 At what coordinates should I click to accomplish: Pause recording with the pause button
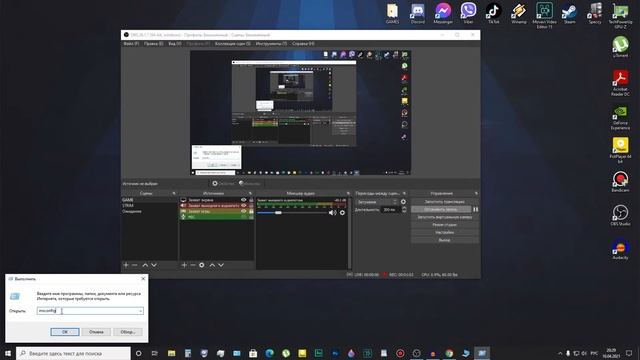coord(476,209)
